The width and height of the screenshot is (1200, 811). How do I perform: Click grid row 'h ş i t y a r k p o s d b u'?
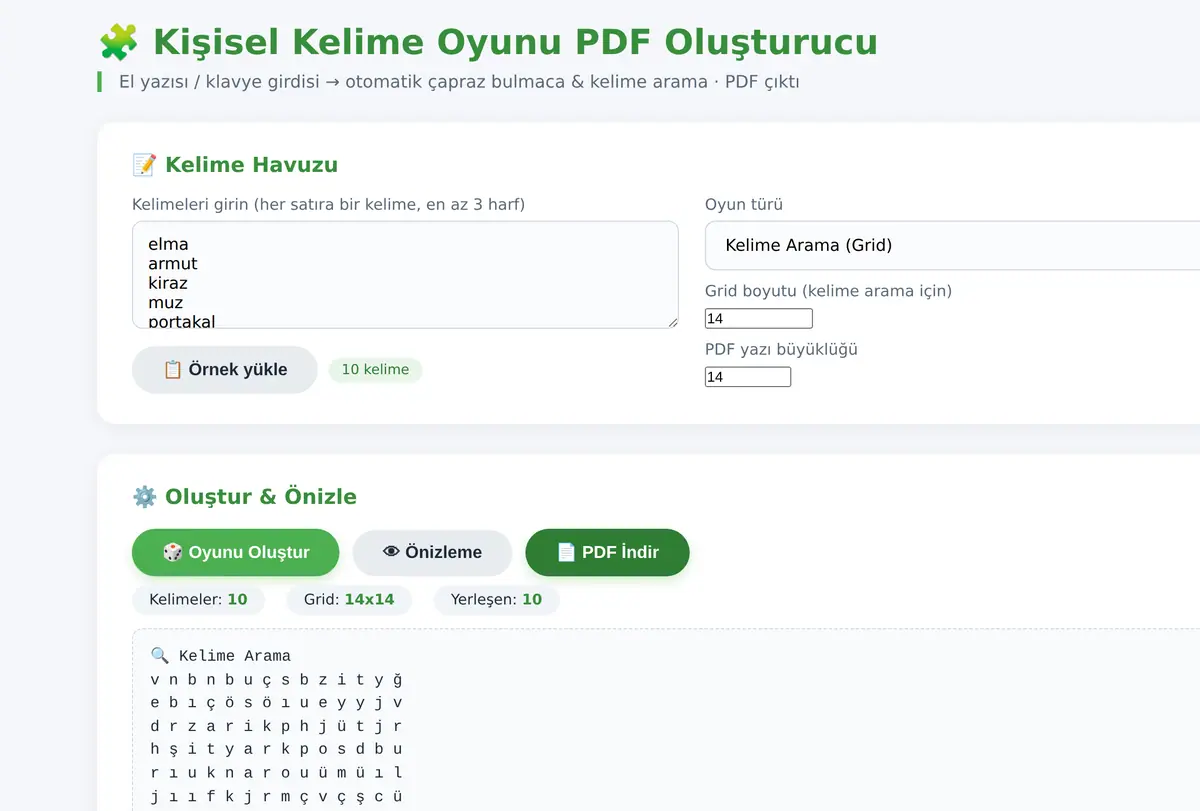(x=276, y=749)
